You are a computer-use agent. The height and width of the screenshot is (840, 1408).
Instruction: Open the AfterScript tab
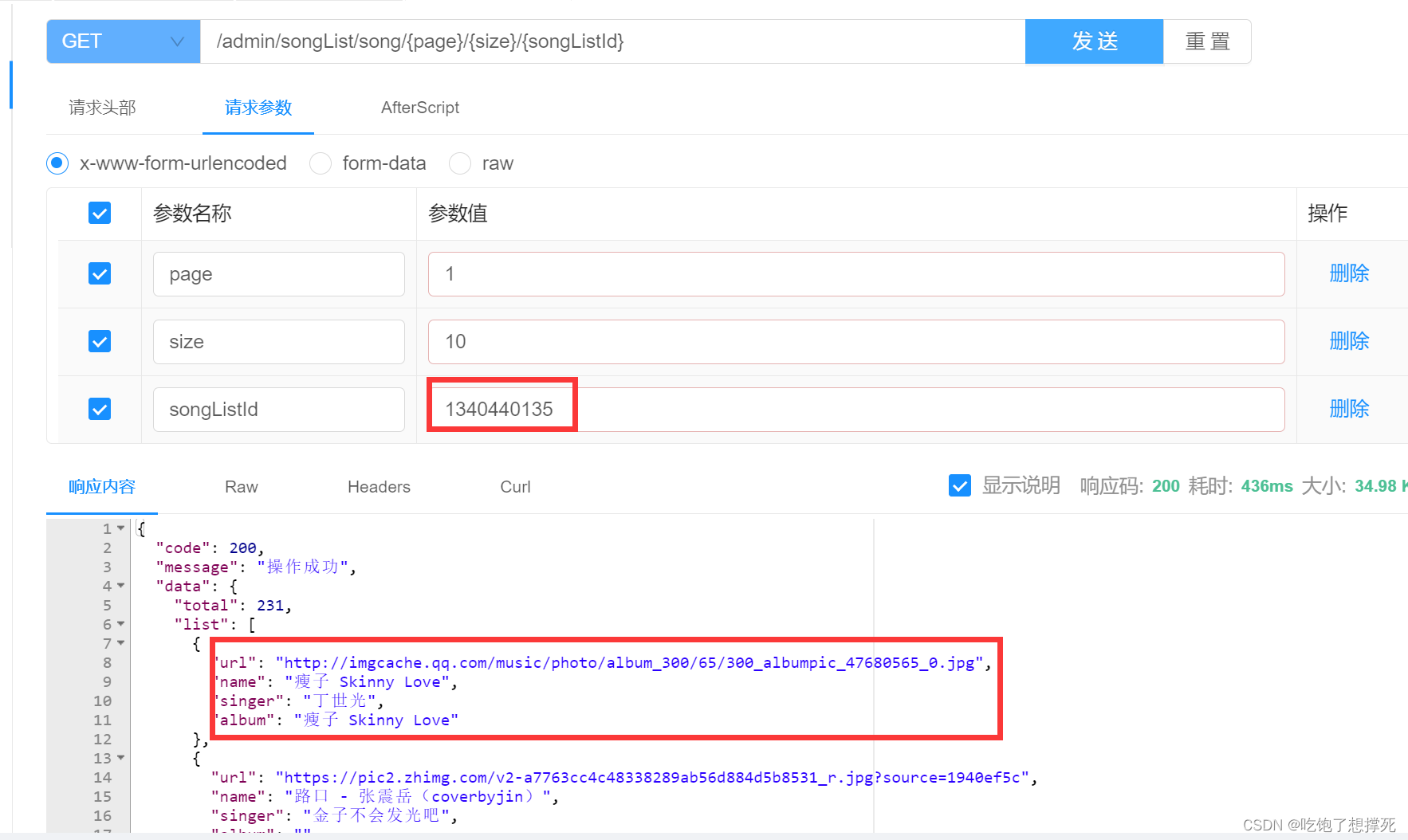click(x=420, y=108)
